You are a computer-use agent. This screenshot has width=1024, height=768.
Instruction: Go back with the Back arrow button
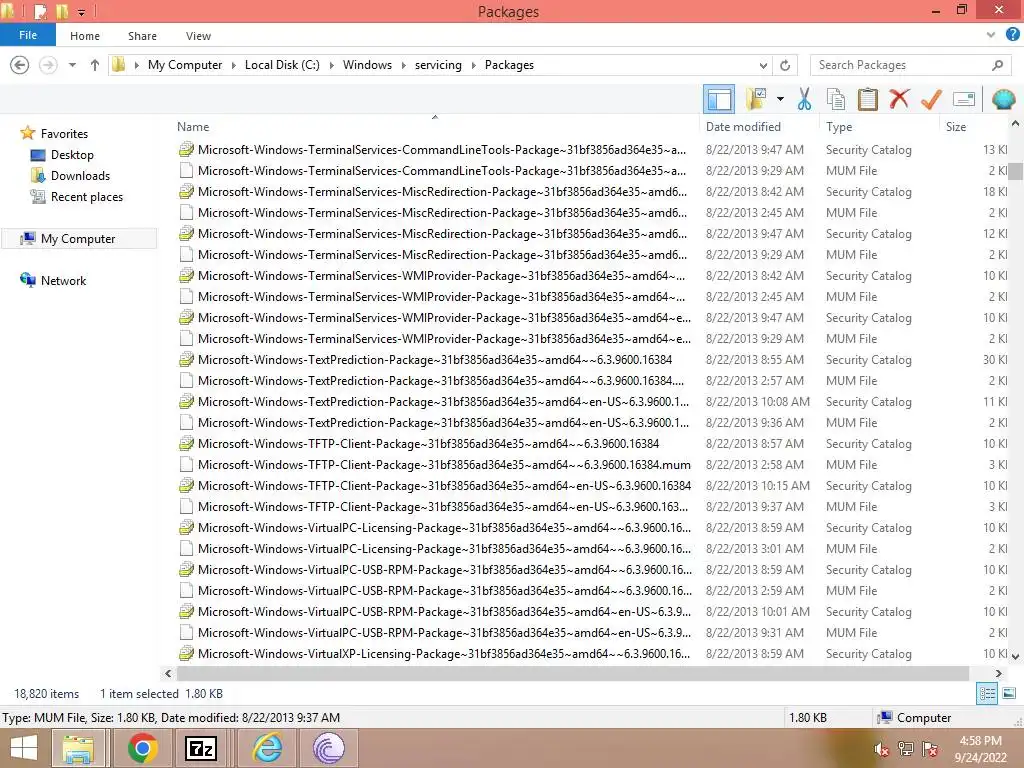[20, 65]
